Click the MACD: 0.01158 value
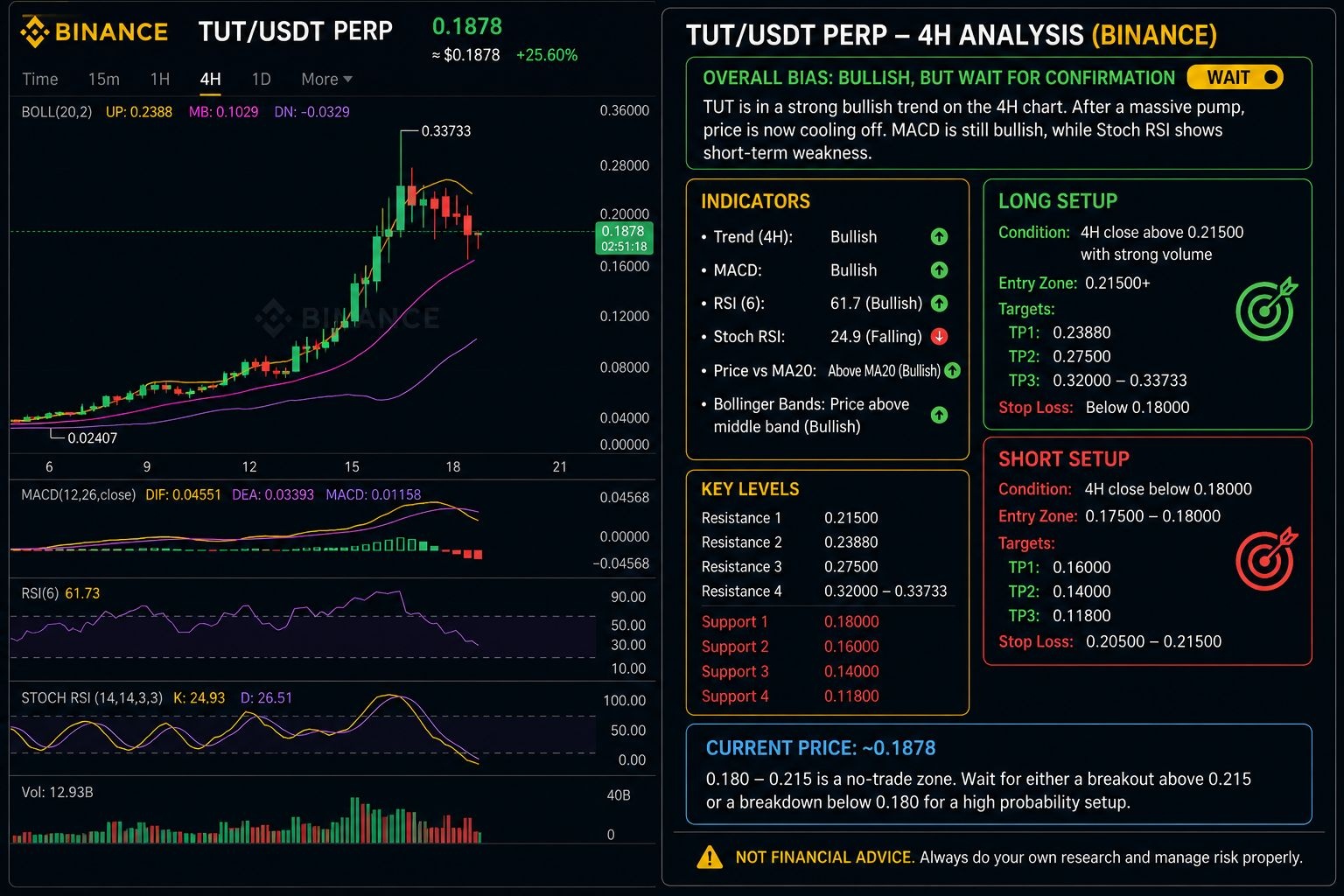 coord(374,495)
